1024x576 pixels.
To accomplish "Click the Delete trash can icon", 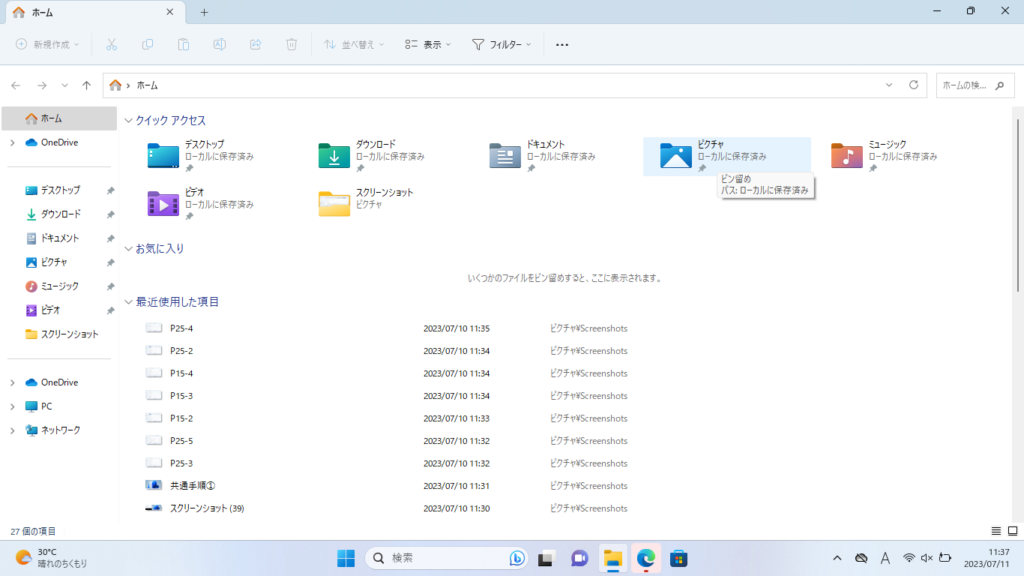I will (291, 45).
